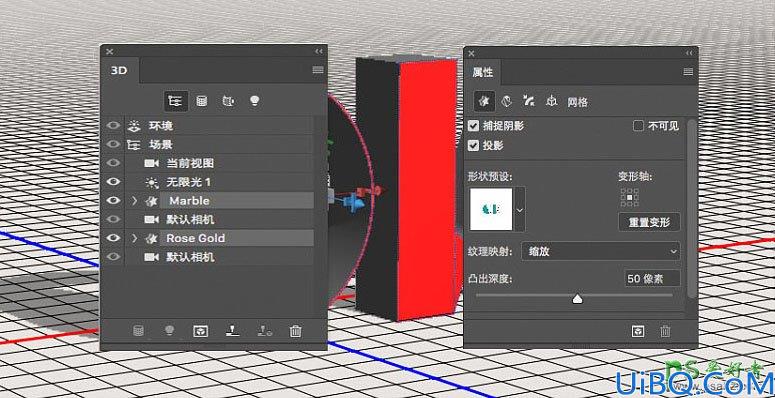Image resolution: width=775 pixels, height=398 pixels.
Task: Select the 场景 row
Action: (x=219, y=144)
